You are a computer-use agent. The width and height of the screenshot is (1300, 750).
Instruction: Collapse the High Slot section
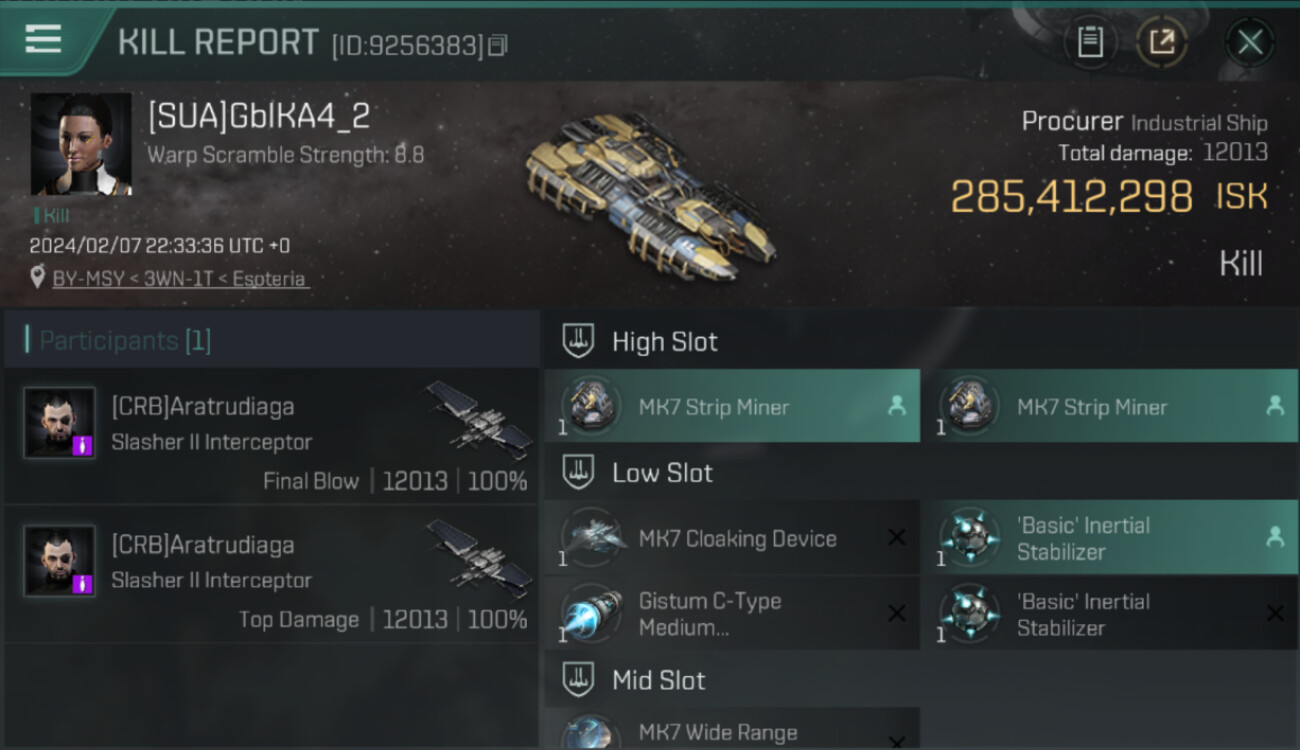578,341
